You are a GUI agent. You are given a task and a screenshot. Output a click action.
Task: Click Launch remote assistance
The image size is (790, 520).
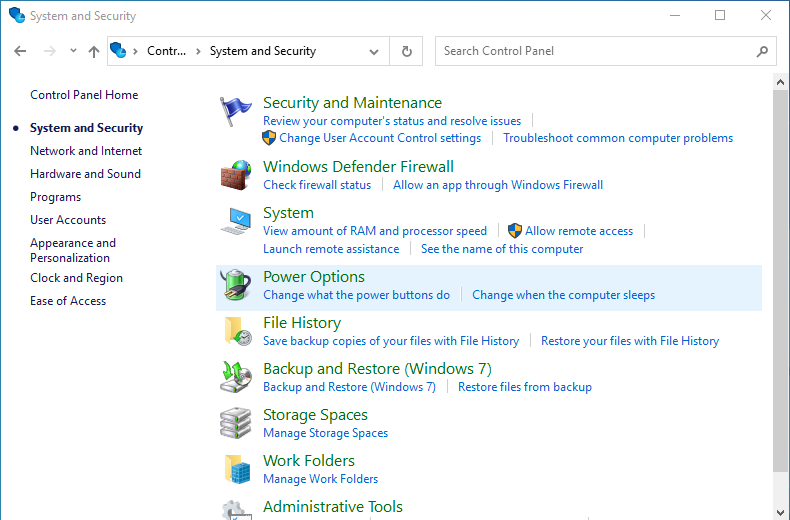pos(331,249)
